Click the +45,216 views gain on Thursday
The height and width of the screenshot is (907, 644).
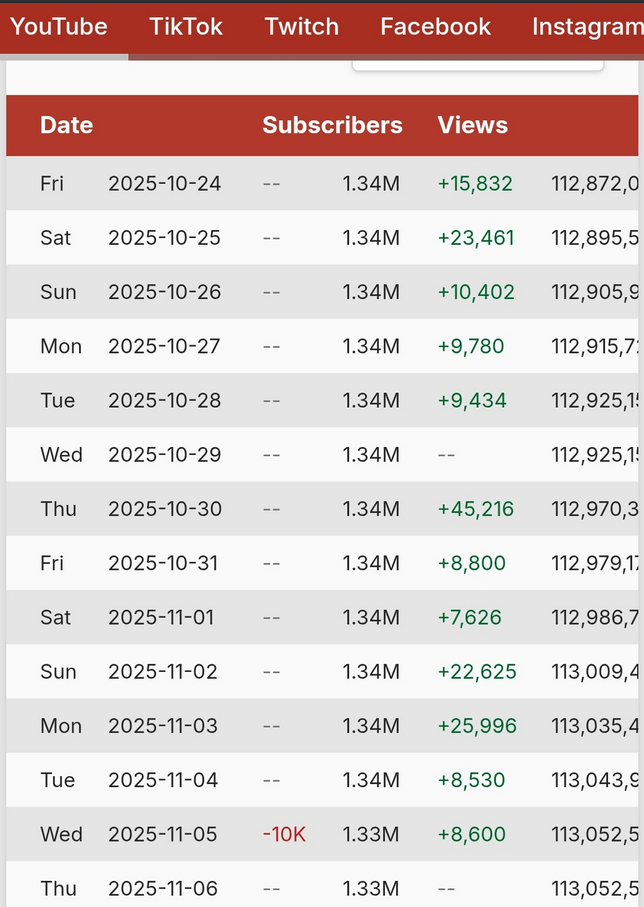tap(476, 509)
